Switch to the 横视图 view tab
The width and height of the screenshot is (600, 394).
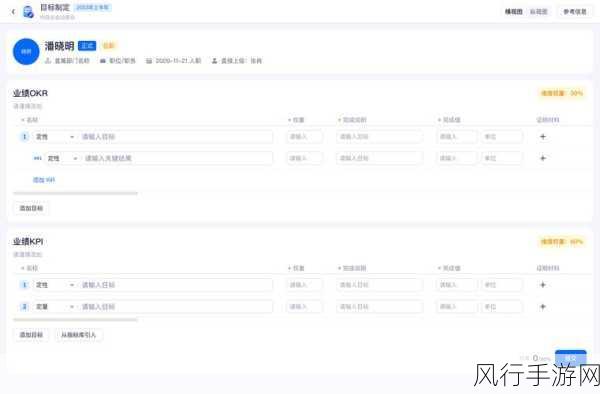click(x=514, y=12)
